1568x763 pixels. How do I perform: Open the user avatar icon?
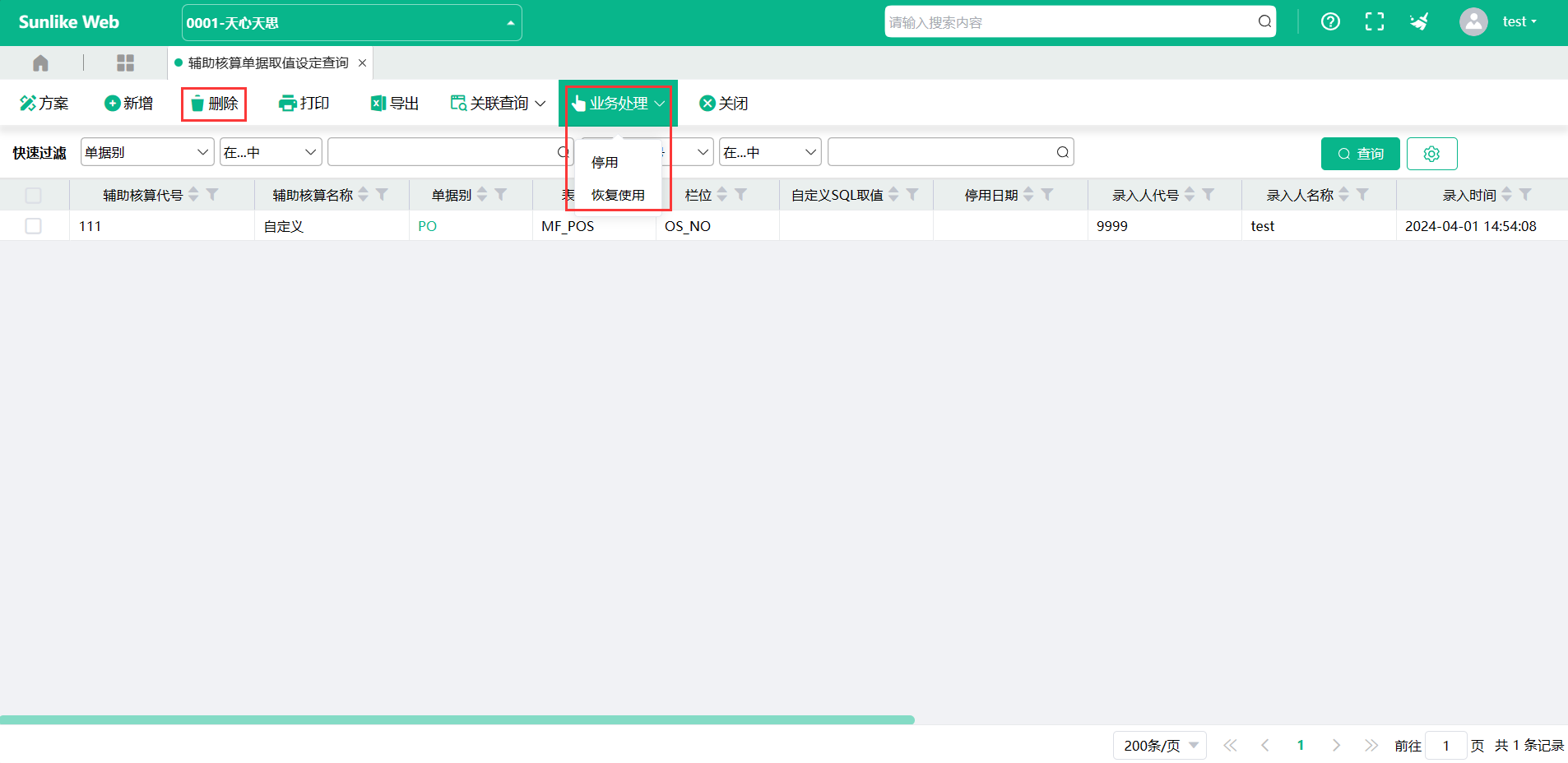(x=1473, y=22)
